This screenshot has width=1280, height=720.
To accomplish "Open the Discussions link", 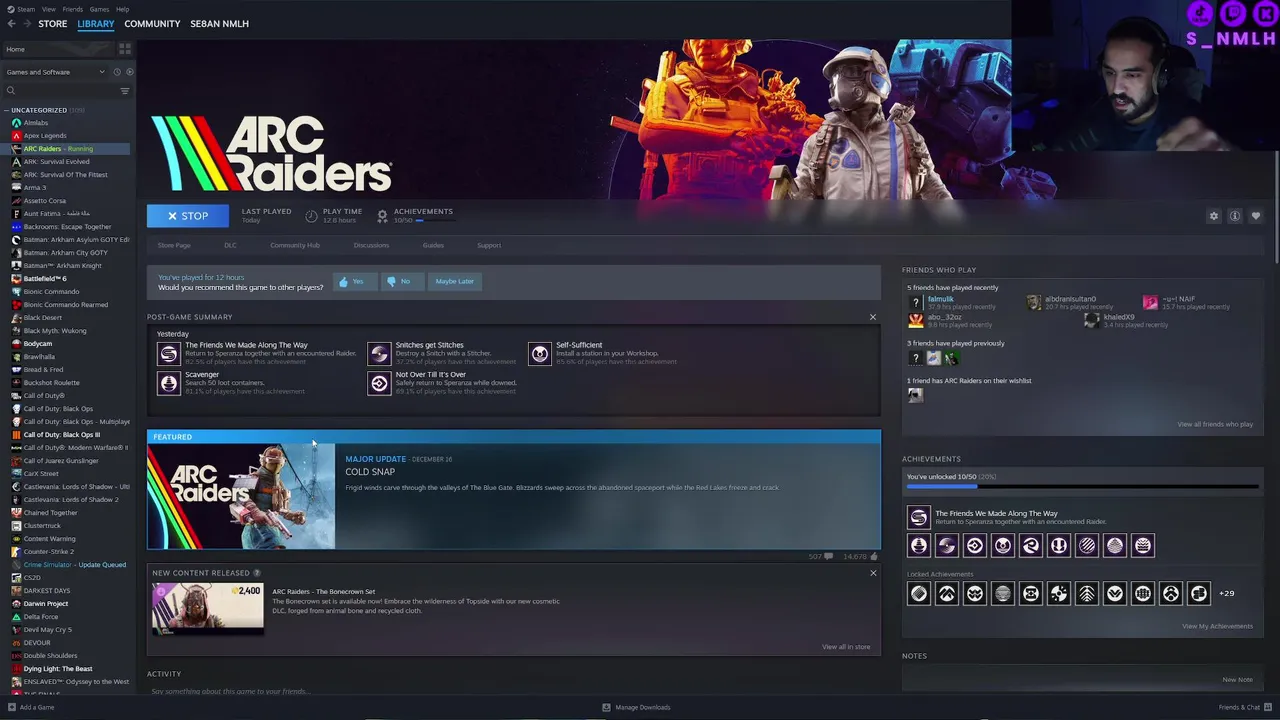I will pyautogui.click(x=371, y=245).
